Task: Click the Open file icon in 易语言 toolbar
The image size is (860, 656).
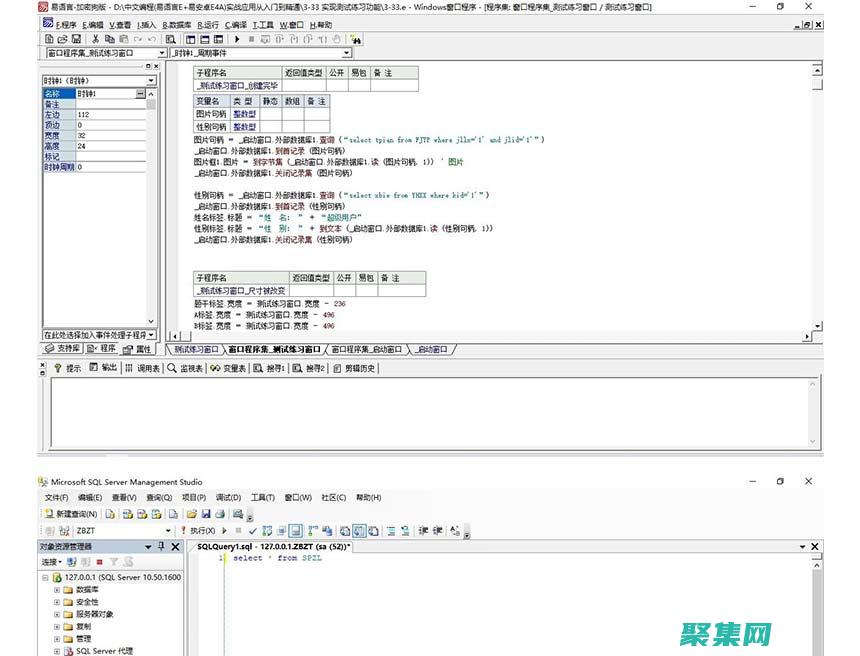Action: click(62, 39)
